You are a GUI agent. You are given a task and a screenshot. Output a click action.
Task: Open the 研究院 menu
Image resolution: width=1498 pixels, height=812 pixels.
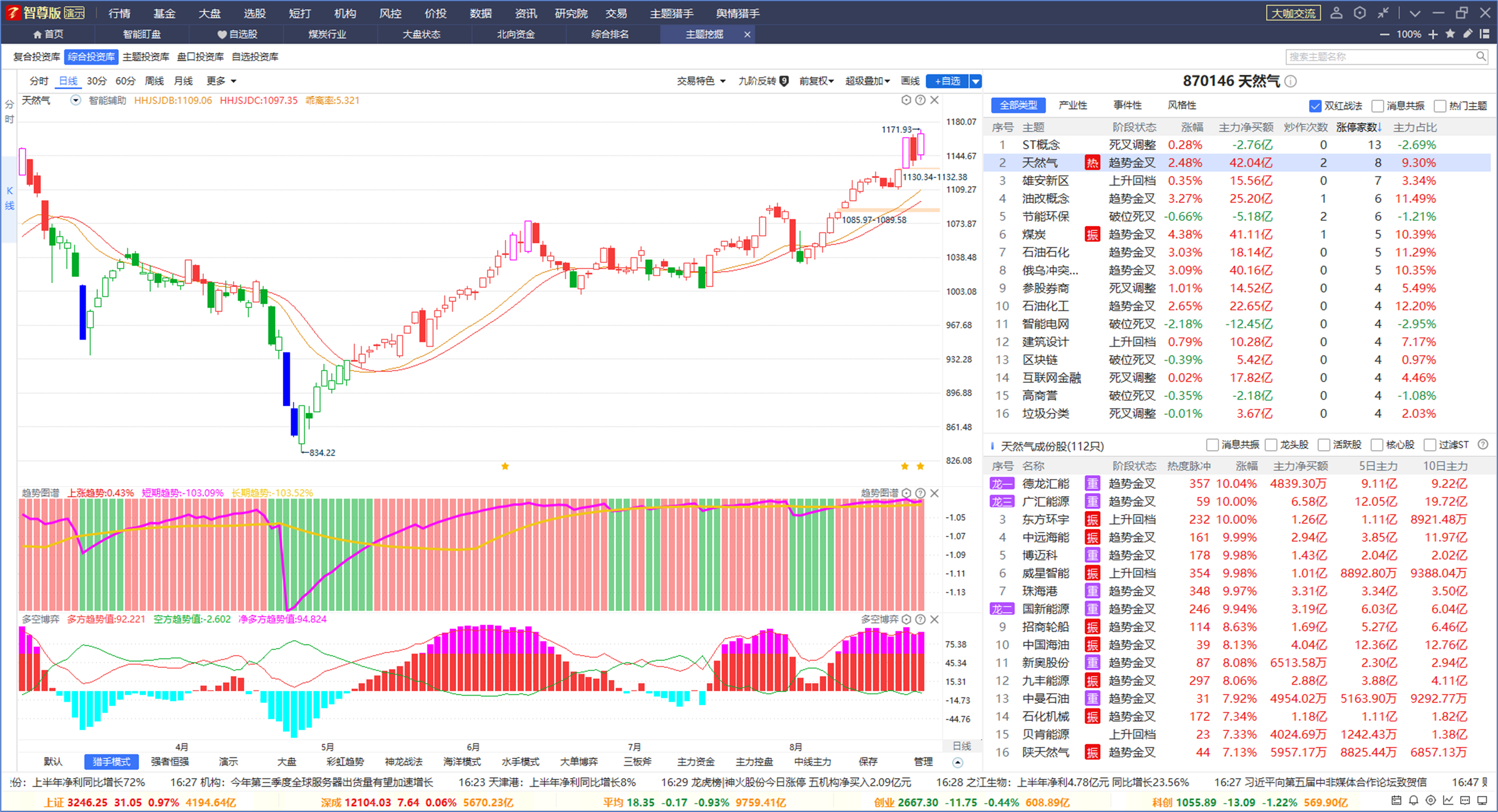pos(571,13)
